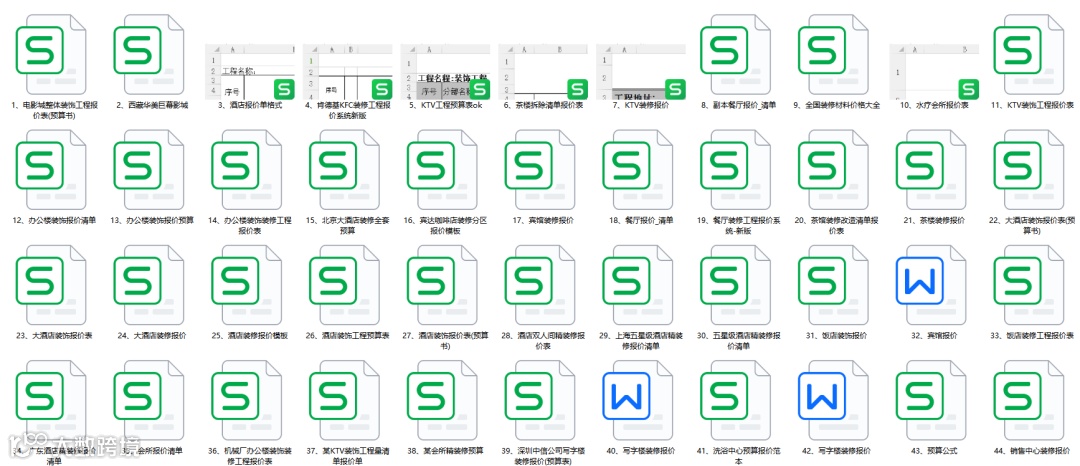Select the Word icon of file 40 写字楼装修报价
This screenshot has width=1080, height=466.
pos(638,401)
